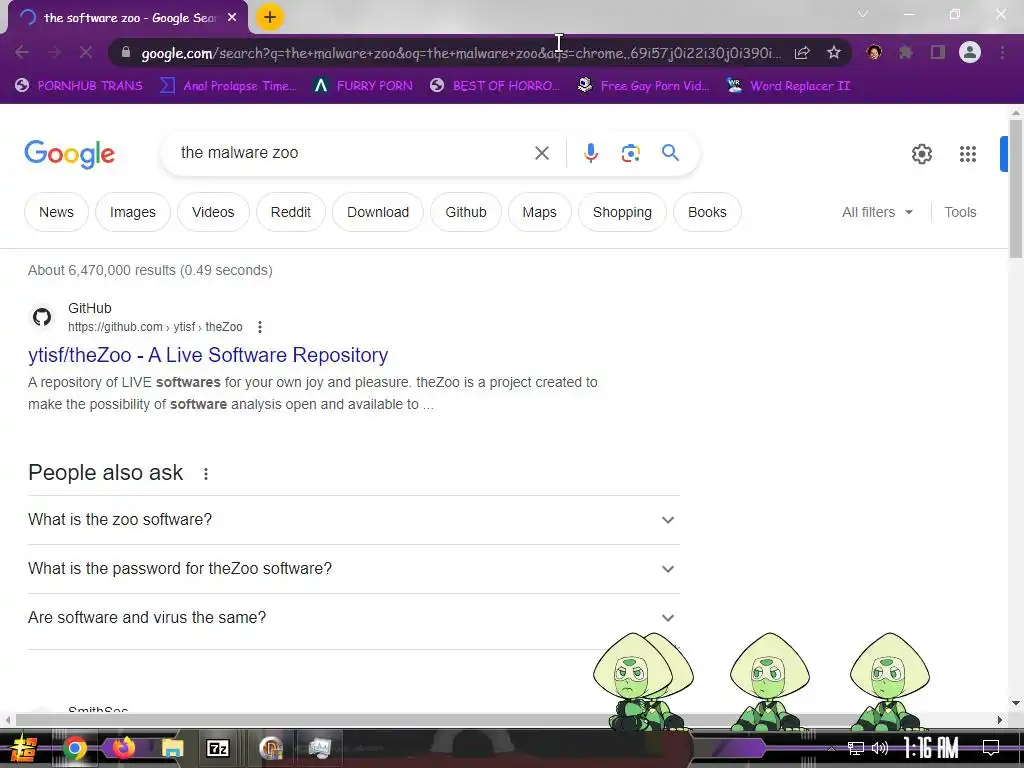
Task: Expand 'What is the password for theZoo software?'
Action: tap(353, 569)
